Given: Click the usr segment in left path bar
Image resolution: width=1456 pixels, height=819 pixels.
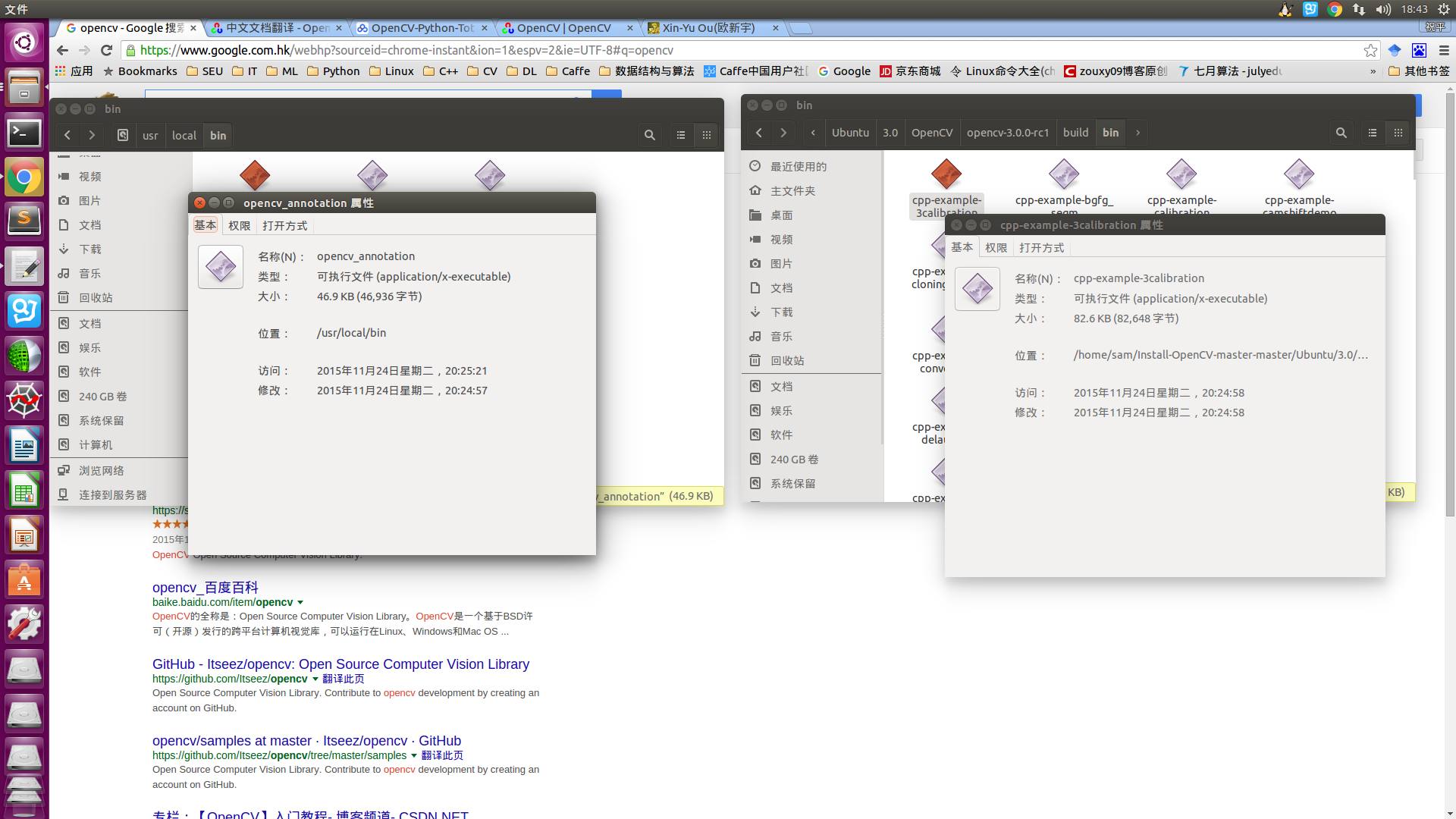Looking at the screenshot, I should 150,135.
